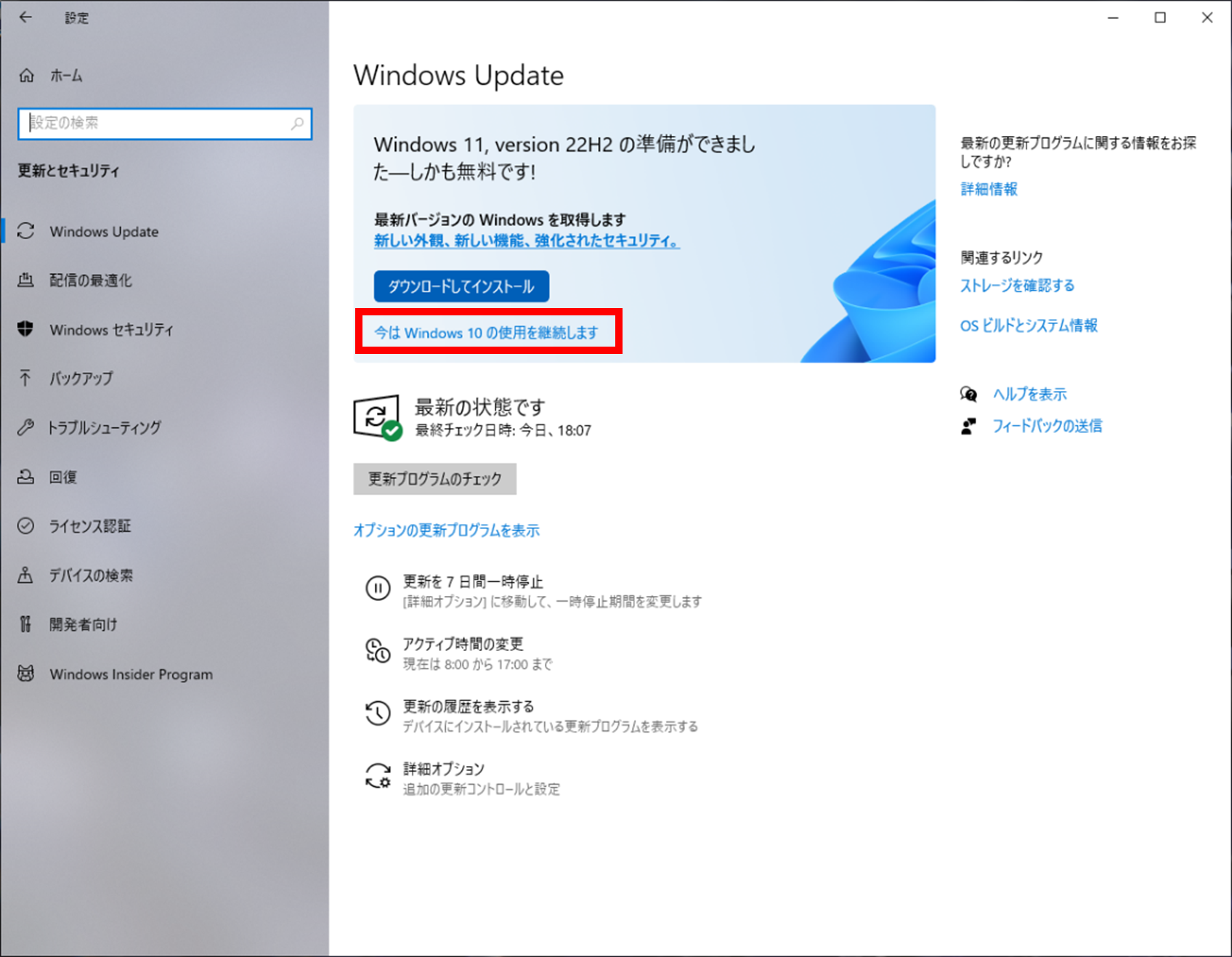
Task: Click the Windows セキュリティ shield icon
Action: [25, 329]
